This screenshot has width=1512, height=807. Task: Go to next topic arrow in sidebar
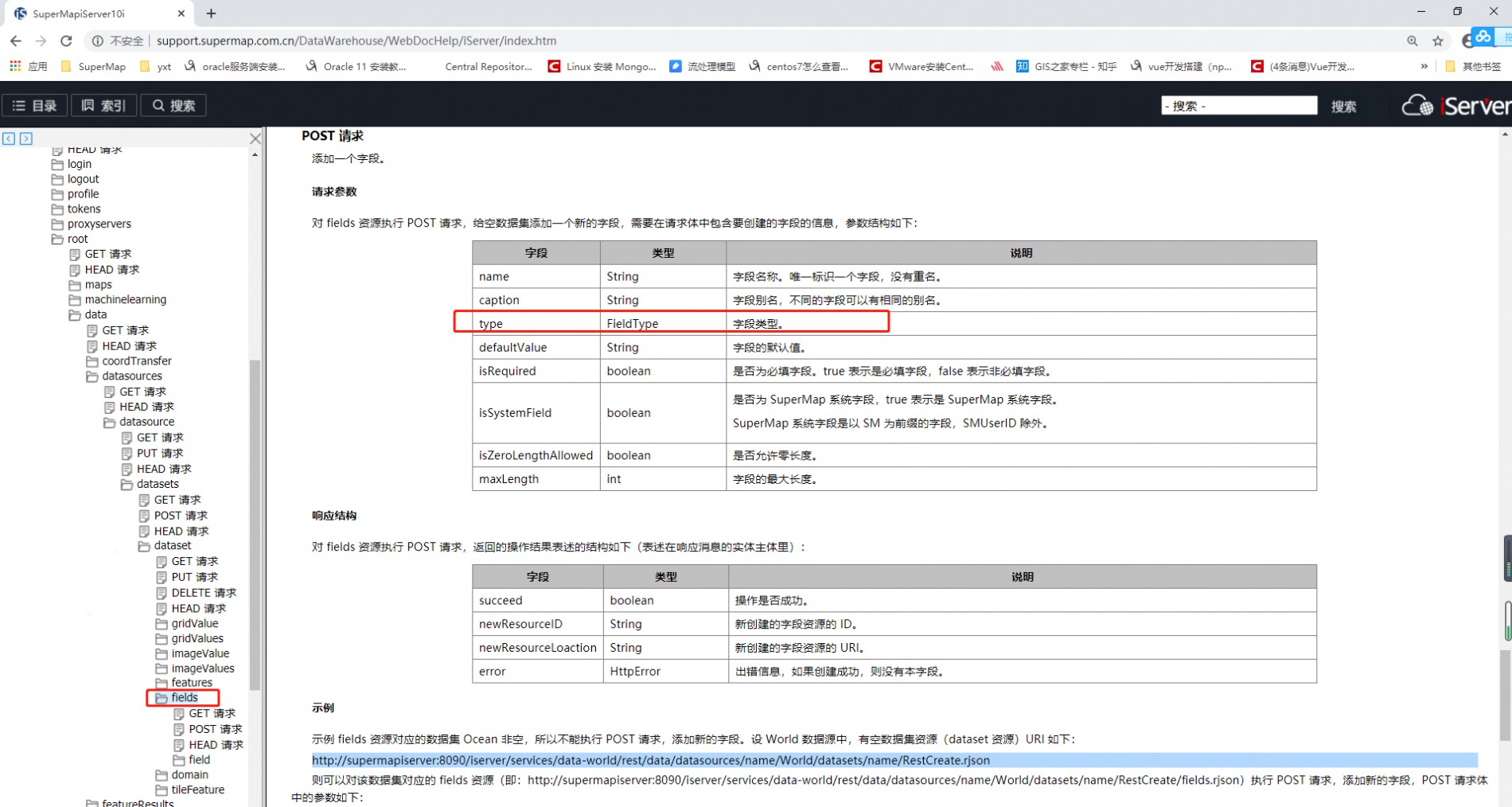[x=26, y=138]
